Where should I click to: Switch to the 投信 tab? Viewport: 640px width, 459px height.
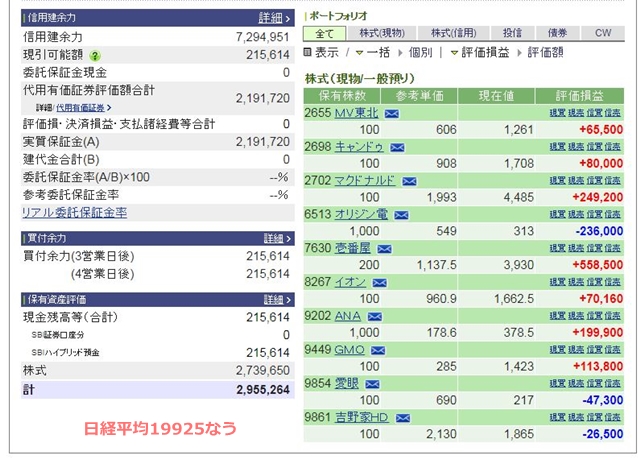[x=512, y=33]
